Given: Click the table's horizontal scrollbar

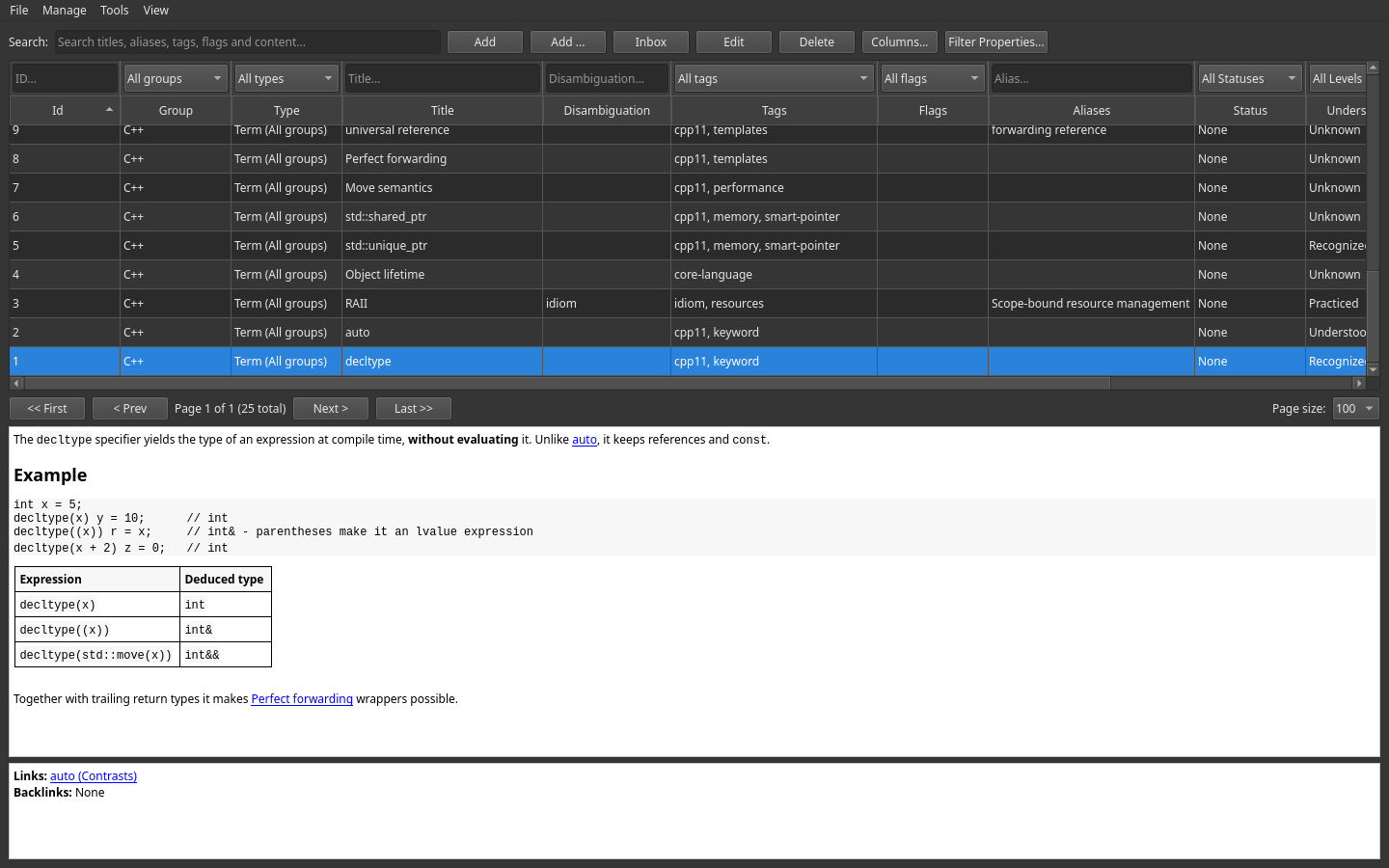Looking at the screenshot, I should click(688, 383).
